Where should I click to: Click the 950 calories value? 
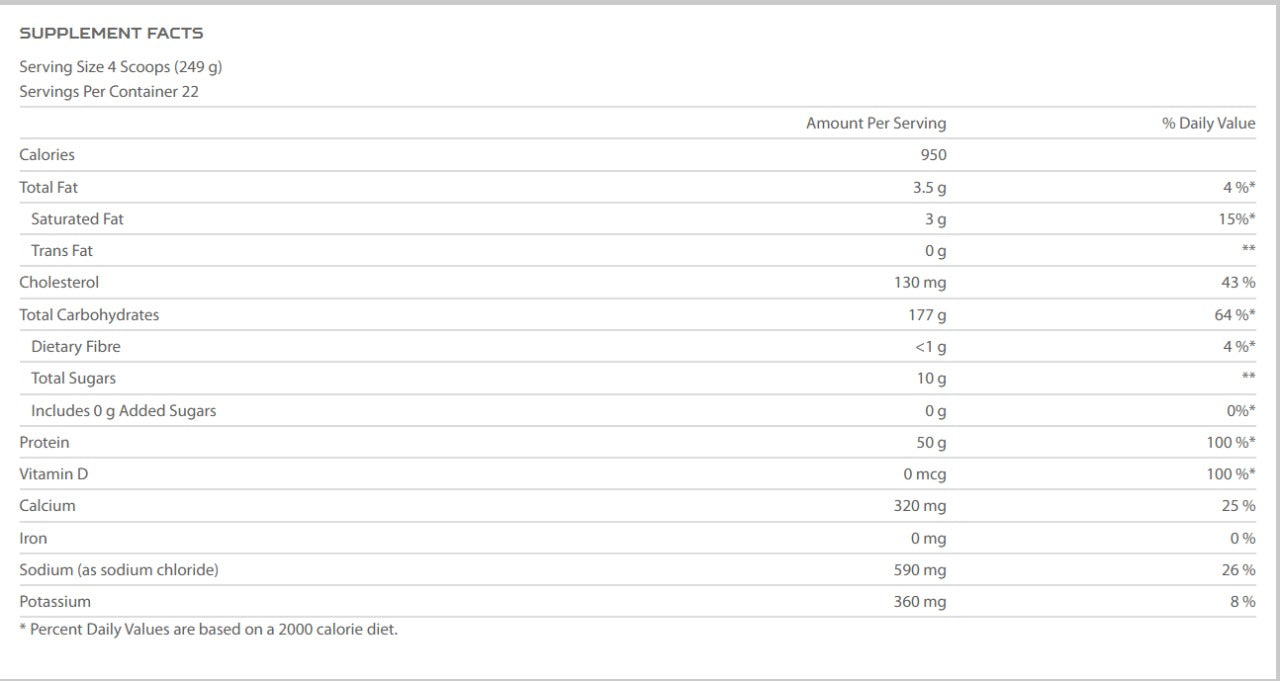[x=932, y=155]
